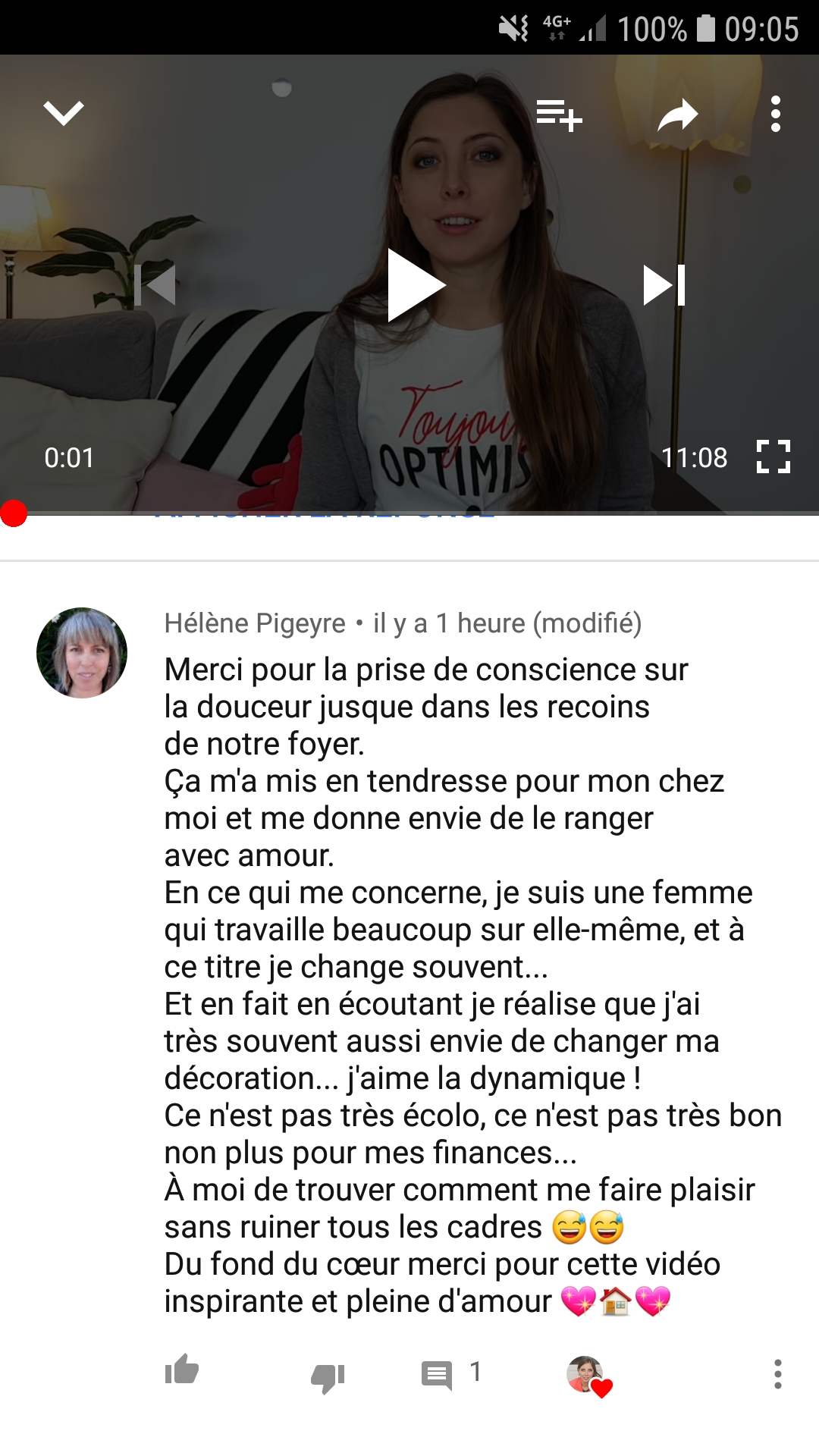This screenshot has width=819, height=1456.
Task: Minimize the video player with the down chevron
Action: [64, 114]
